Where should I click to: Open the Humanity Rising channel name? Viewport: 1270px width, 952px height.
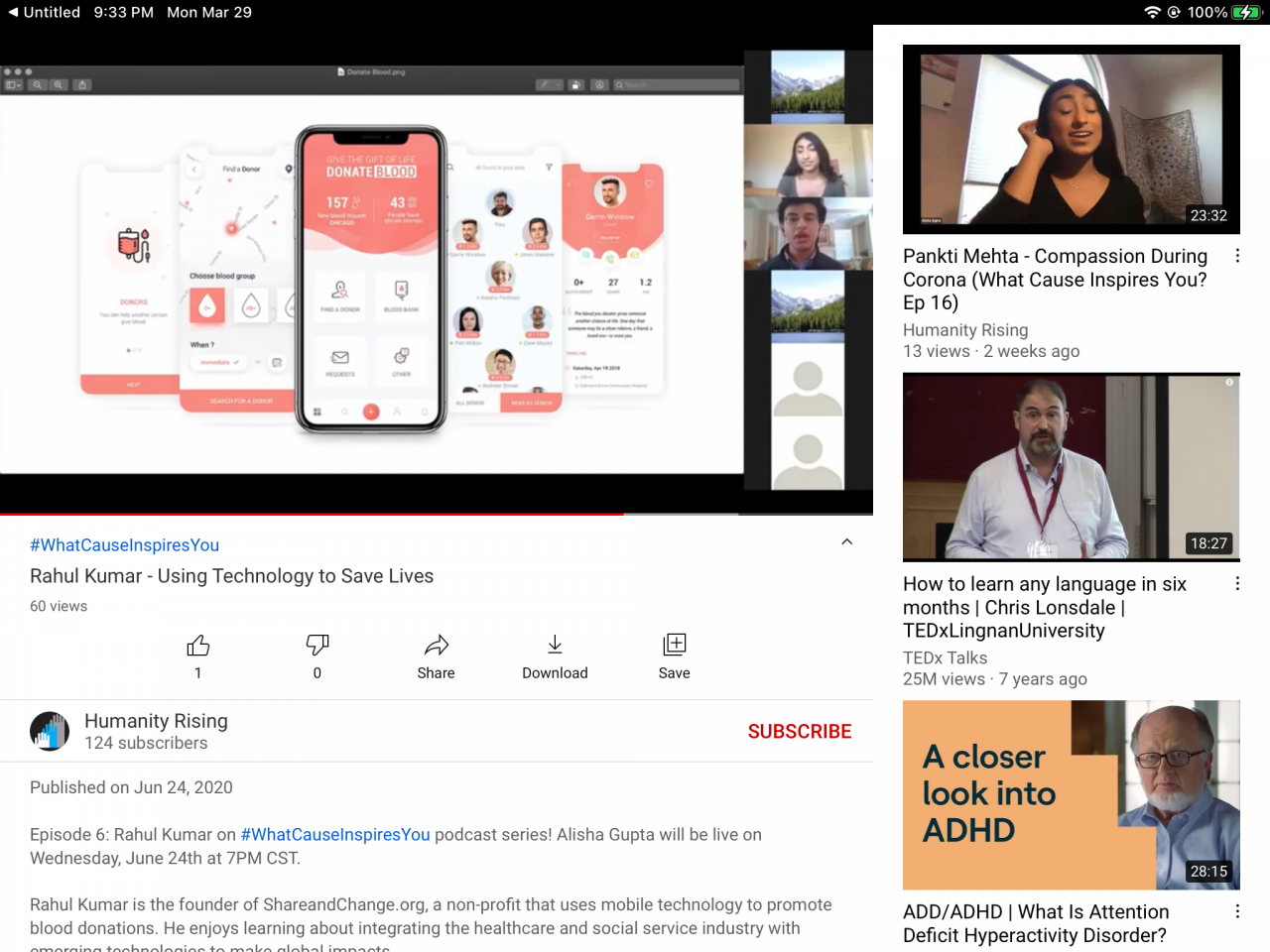pyautogui.click(x=156, y=721)
